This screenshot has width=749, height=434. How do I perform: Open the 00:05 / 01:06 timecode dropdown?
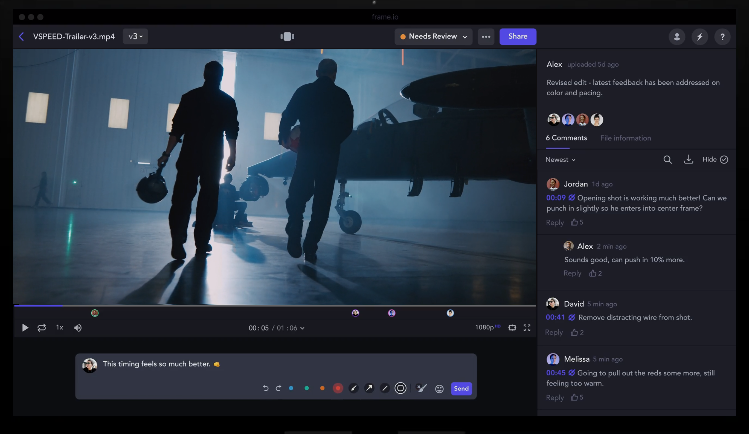pos(276,328)
